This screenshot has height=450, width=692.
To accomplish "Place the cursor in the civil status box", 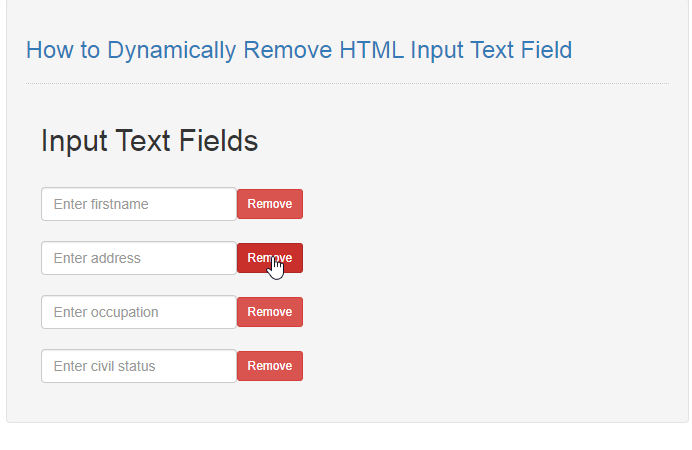I will click(139, 366).
